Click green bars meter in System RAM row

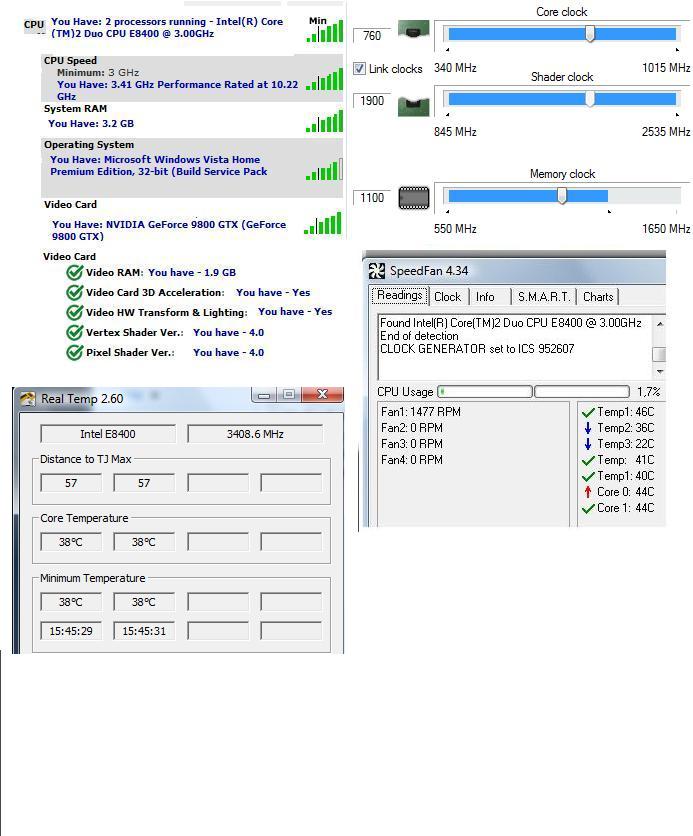[325, 122]
